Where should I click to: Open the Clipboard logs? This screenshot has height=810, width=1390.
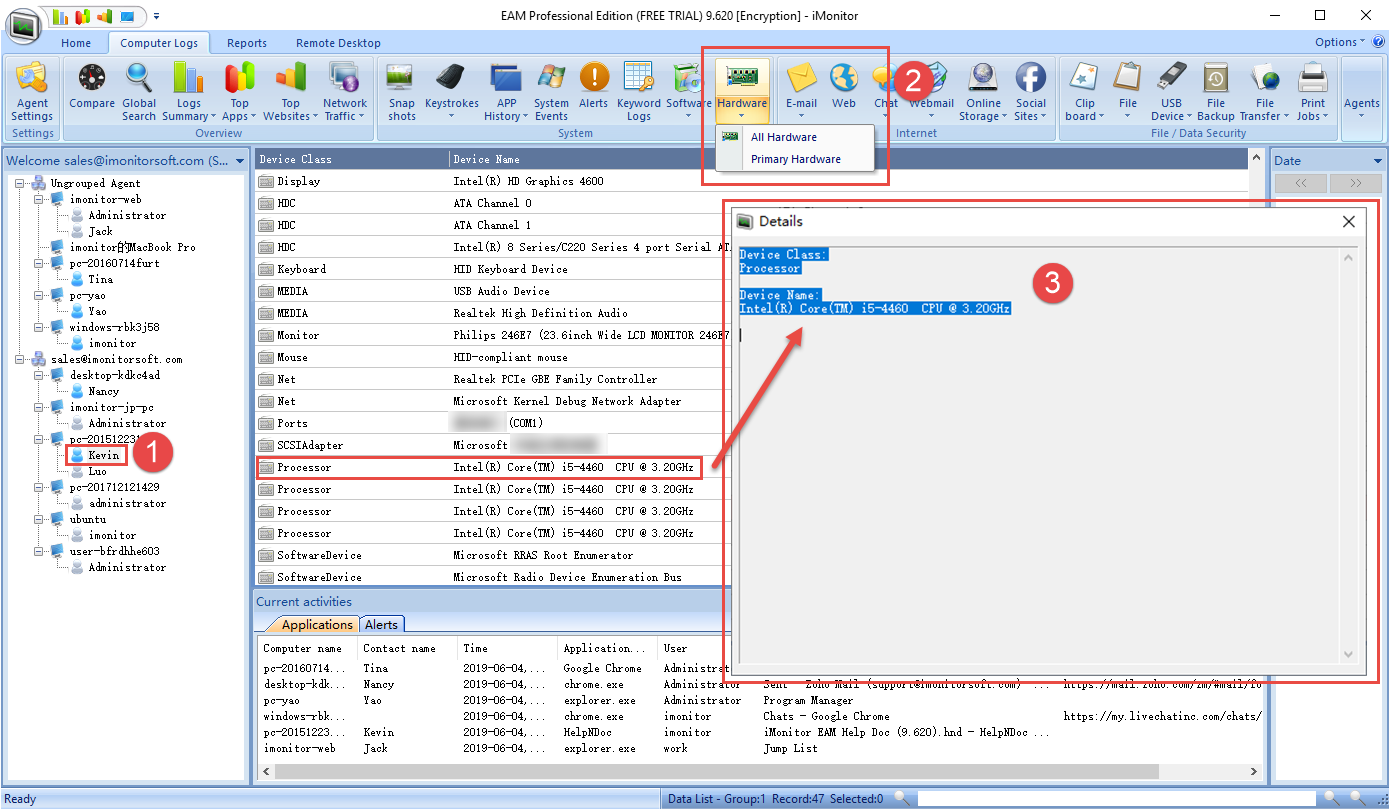pos(1085,90)
